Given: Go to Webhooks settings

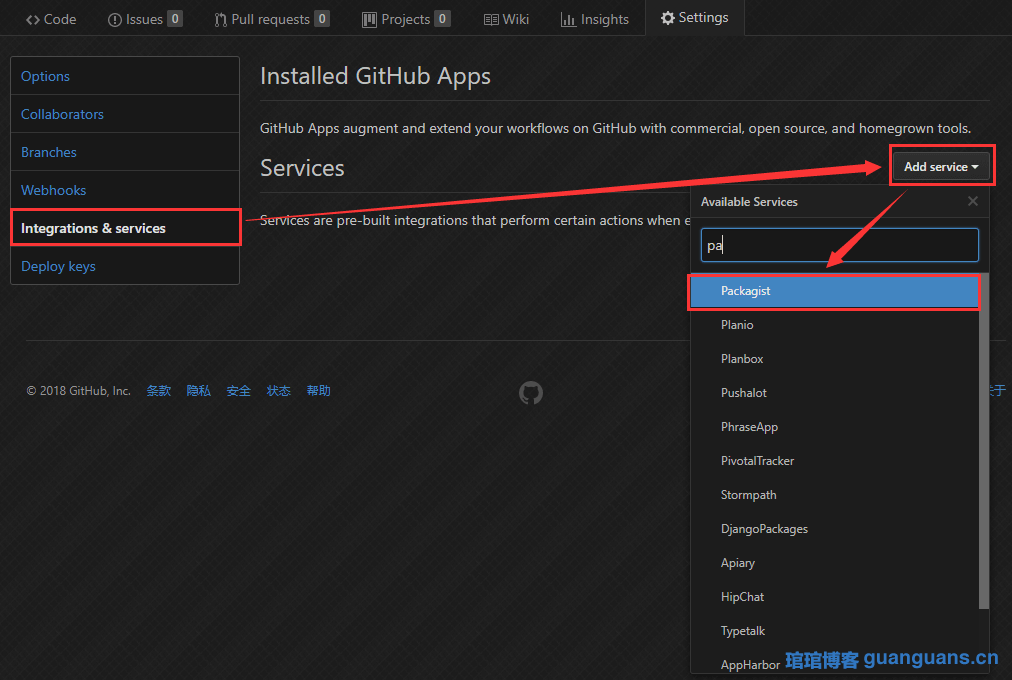Looking at the screenshot, I should pos(125,190).
